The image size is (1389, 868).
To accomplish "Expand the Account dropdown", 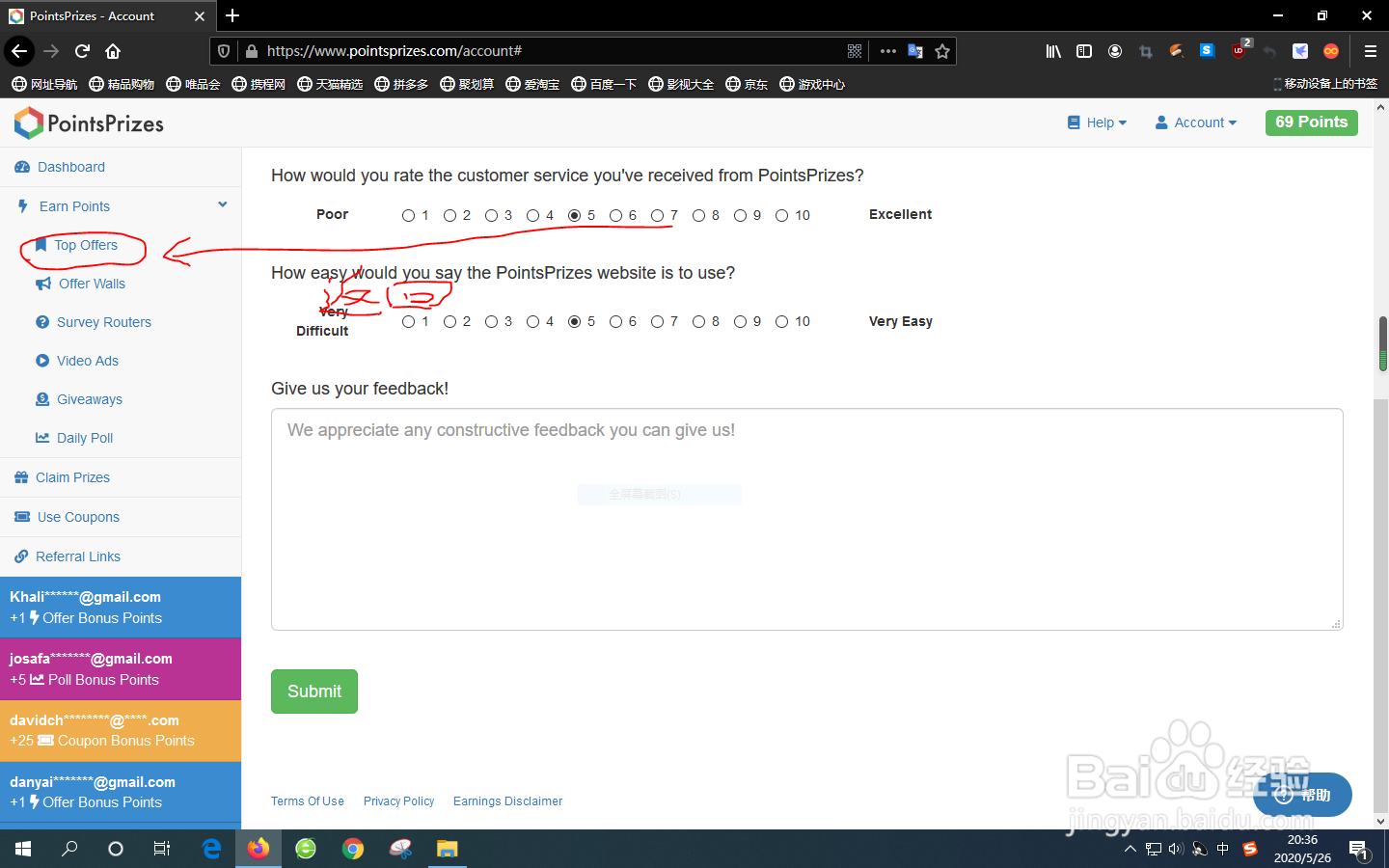I will pos(1196,122).
